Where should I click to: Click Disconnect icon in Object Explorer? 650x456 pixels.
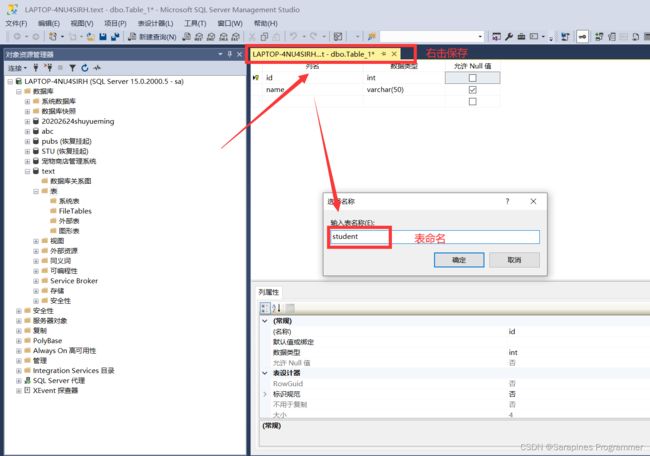48,68
